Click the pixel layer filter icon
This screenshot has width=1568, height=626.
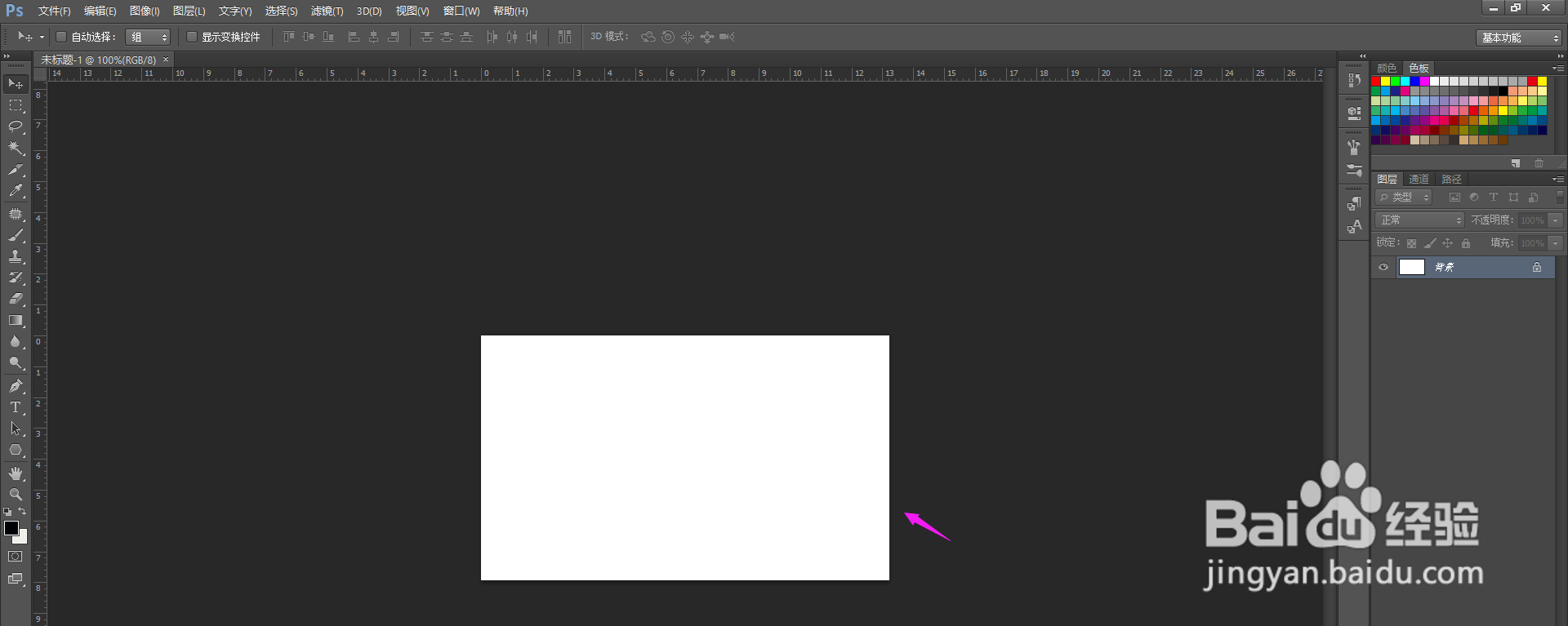coord(1454,198)
